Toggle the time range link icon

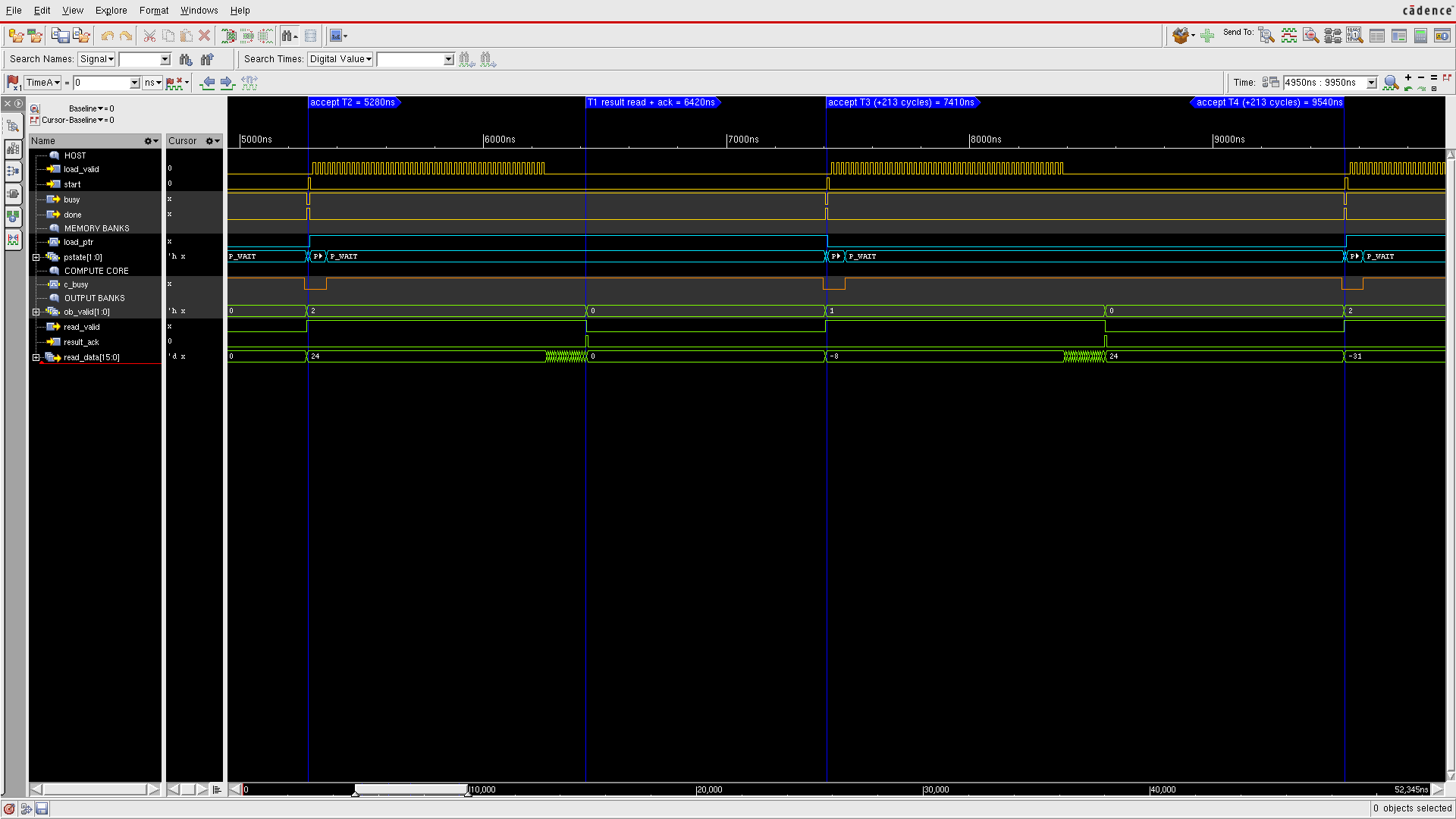click(1271, 83)
